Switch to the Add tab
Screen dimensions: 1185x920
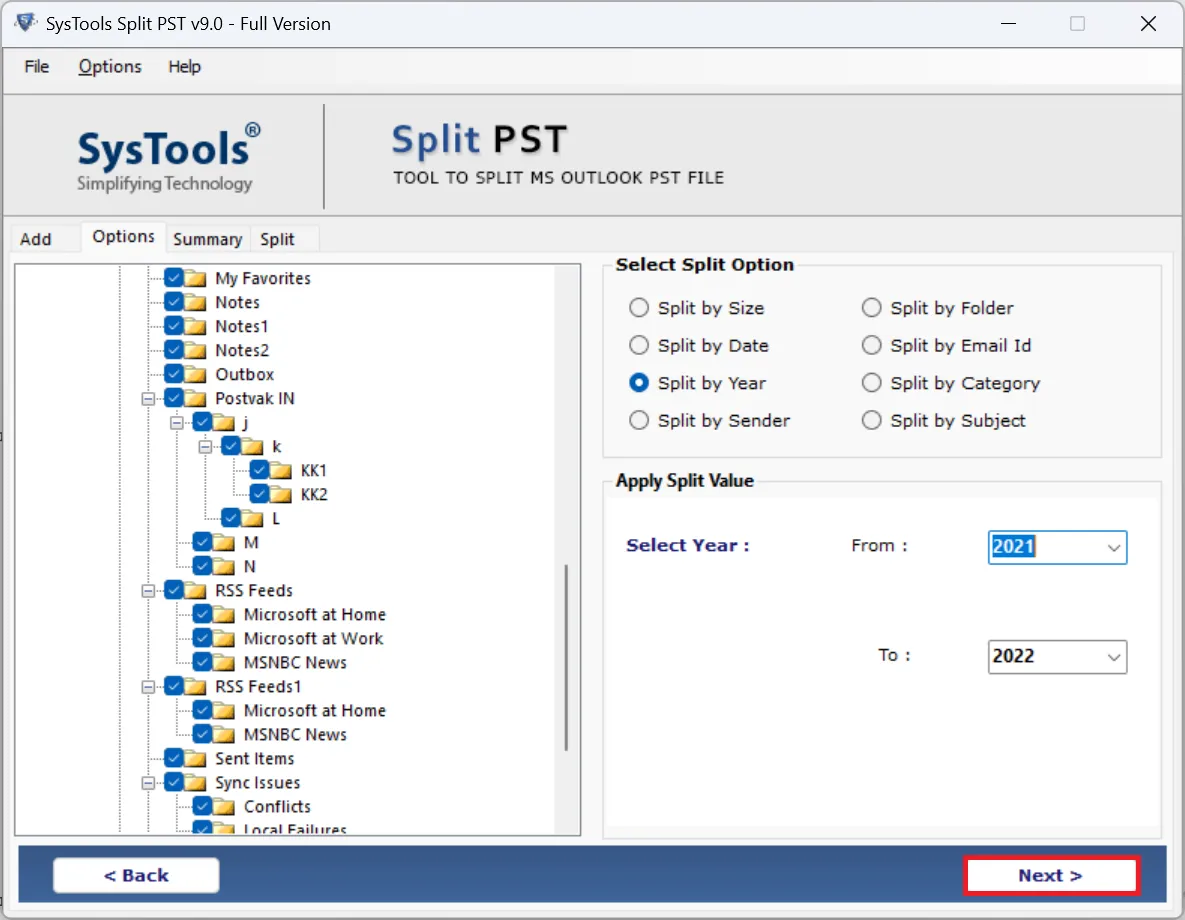pos(36,239)
